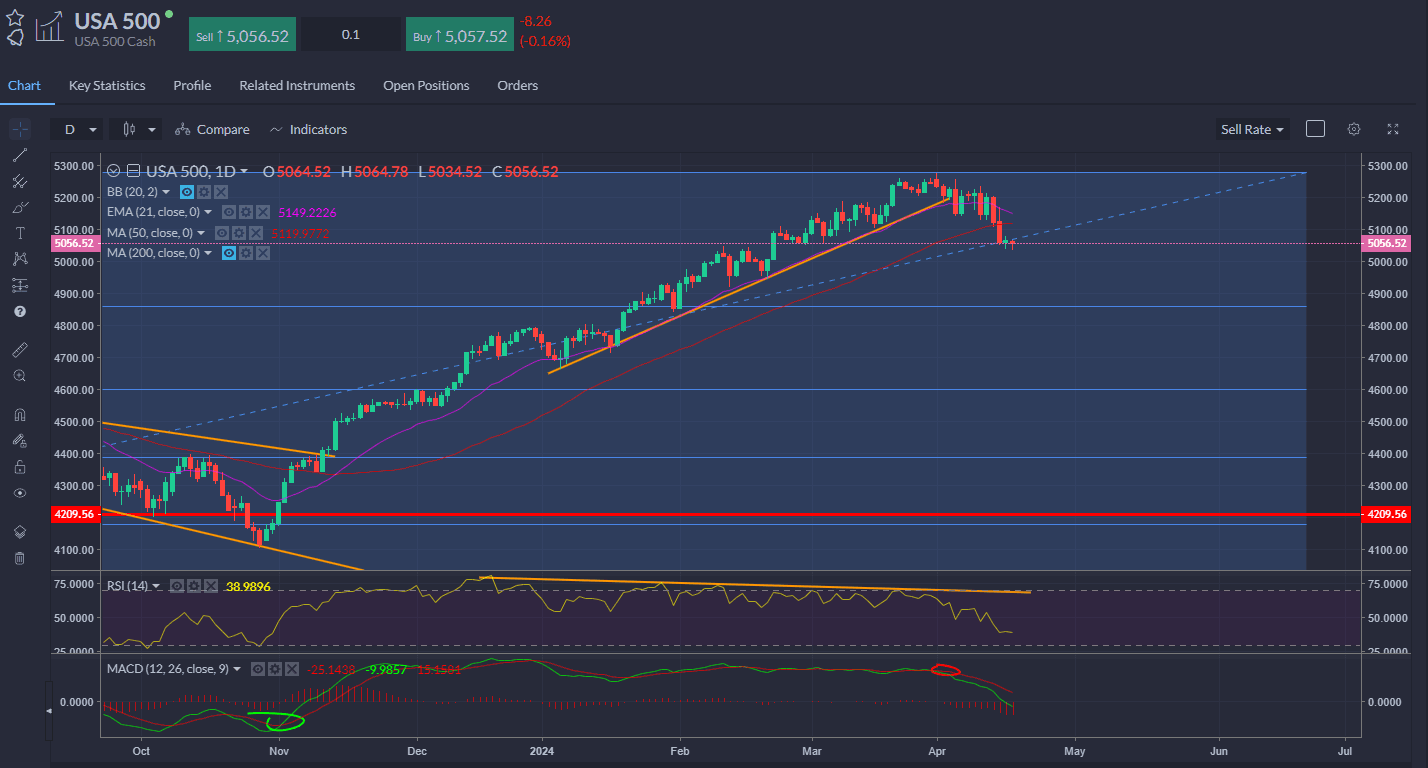Image resolution: width=1428 pixels, height=768 pixels.
Task: Click the minimize legend box icon
Action: click(133, 171)
